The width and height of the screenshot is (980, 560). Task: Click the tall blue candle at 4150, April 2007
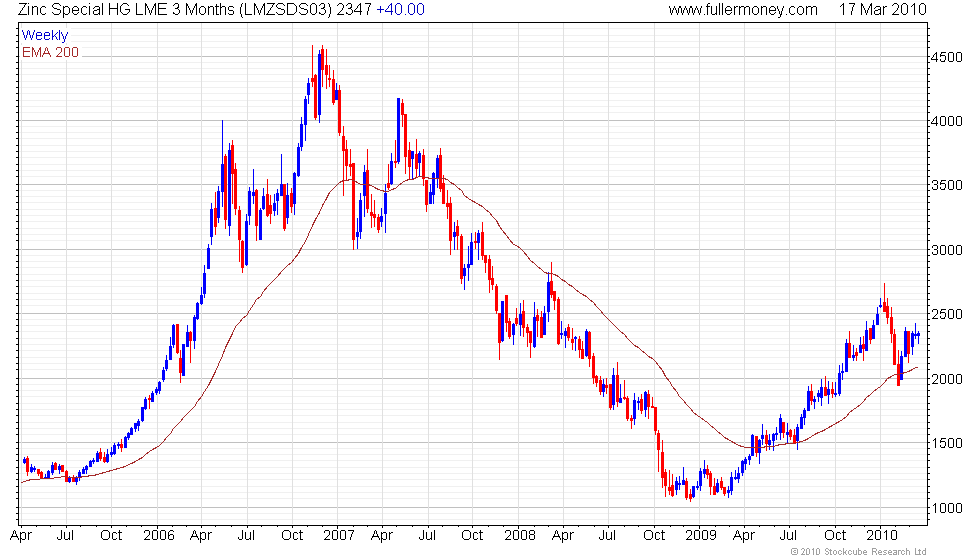pos(398,131)
